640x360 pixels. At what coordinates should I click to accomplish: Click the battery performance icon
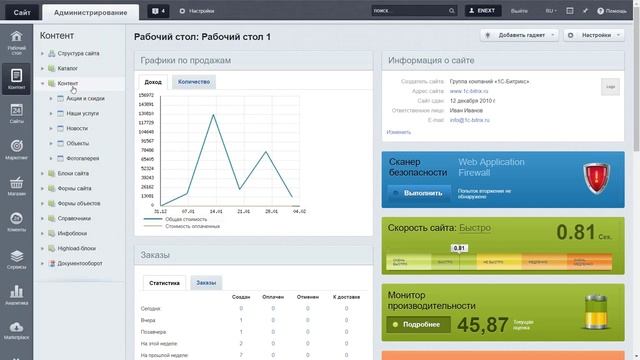[x=596, y=312]
